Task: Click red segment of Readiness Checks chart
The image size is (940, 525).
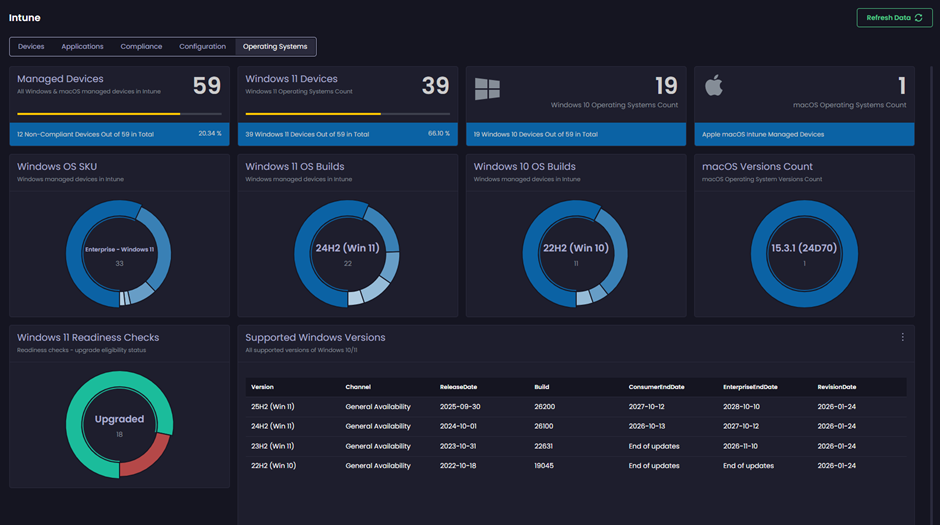Action: point(146,460)
